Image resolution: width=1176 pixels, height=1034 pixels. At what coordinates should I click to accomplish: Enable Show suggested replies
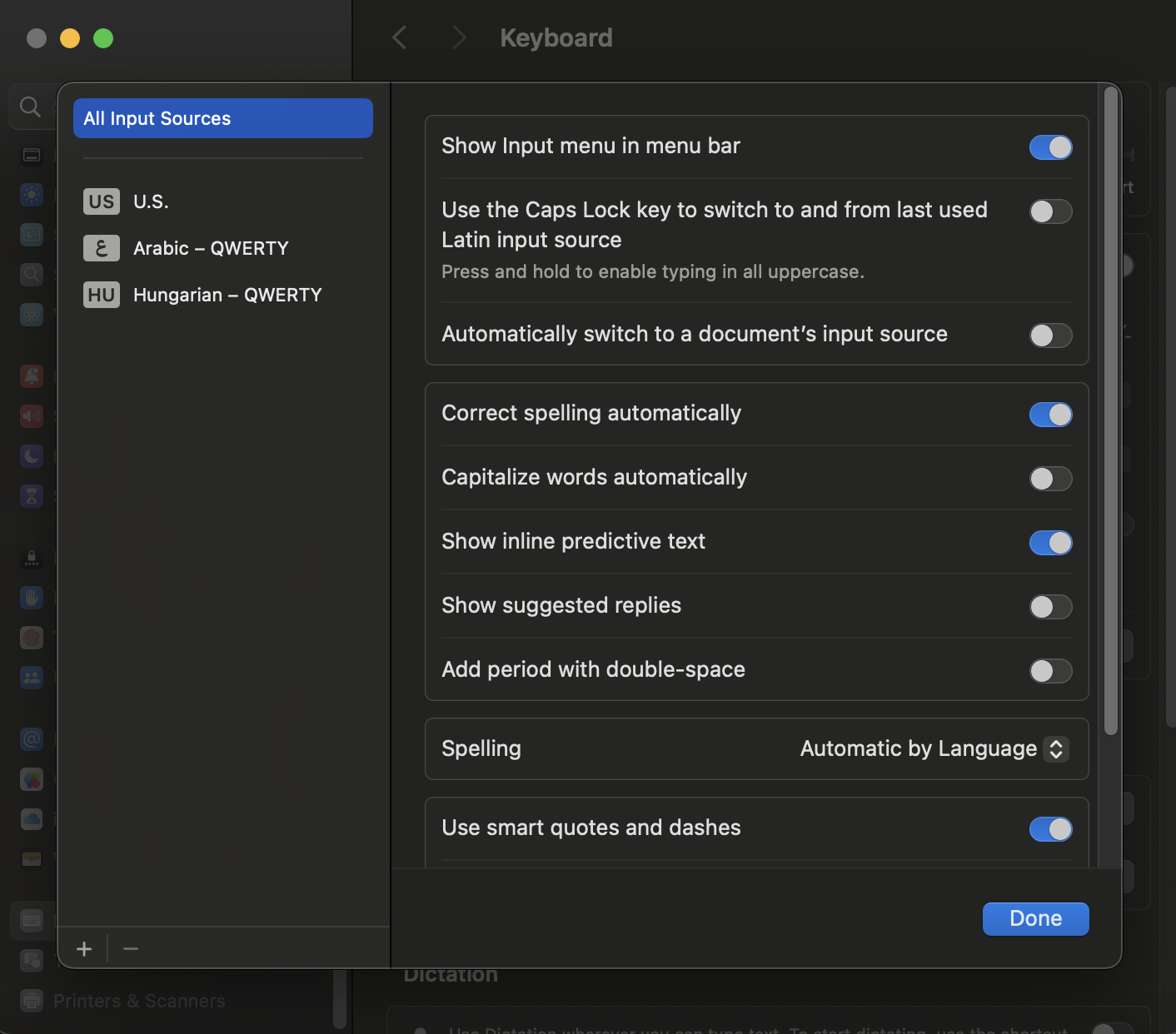click(x=1050, y=607)
